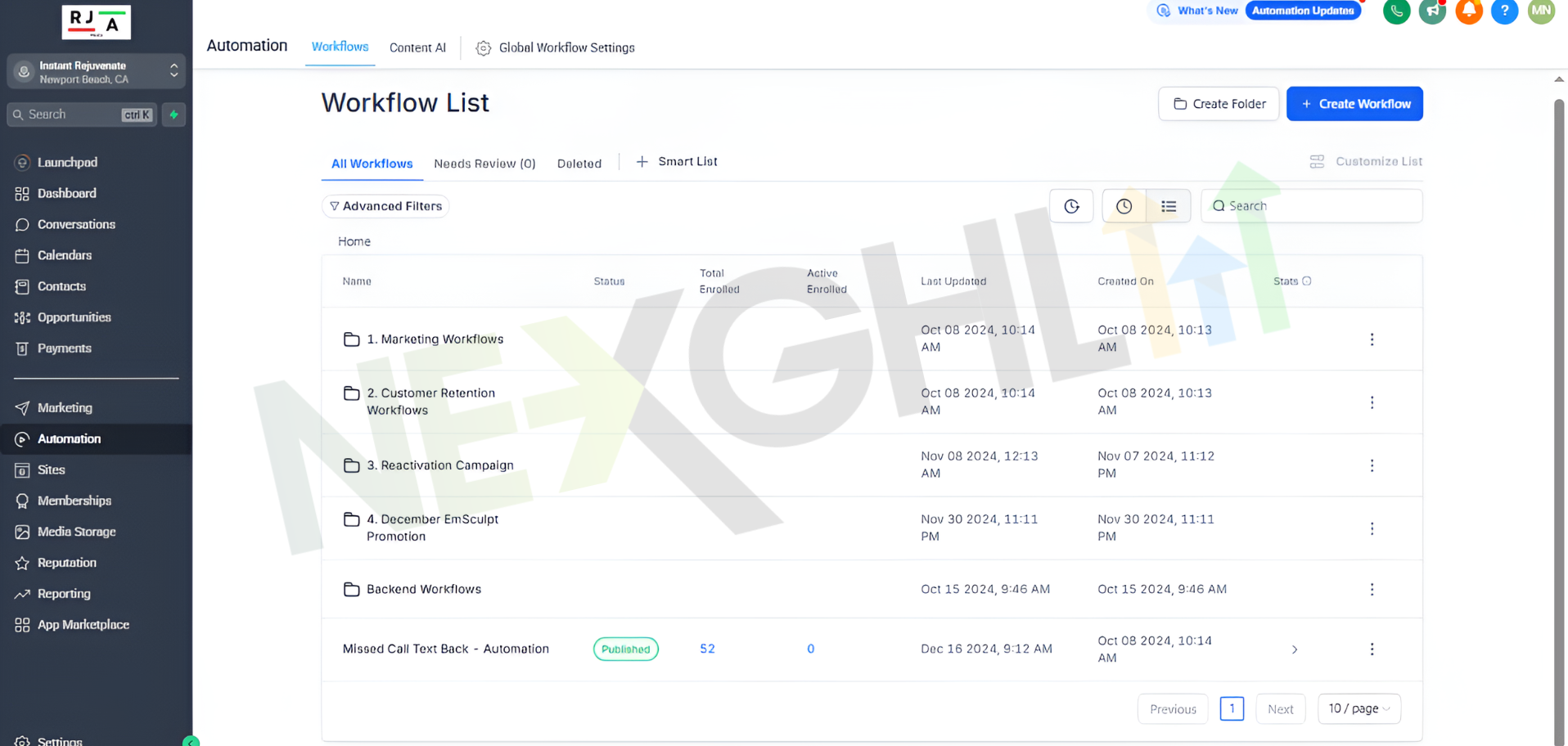Click the green lightning quick actions icon
The image size is (1568, 746).
pos(173,115)
